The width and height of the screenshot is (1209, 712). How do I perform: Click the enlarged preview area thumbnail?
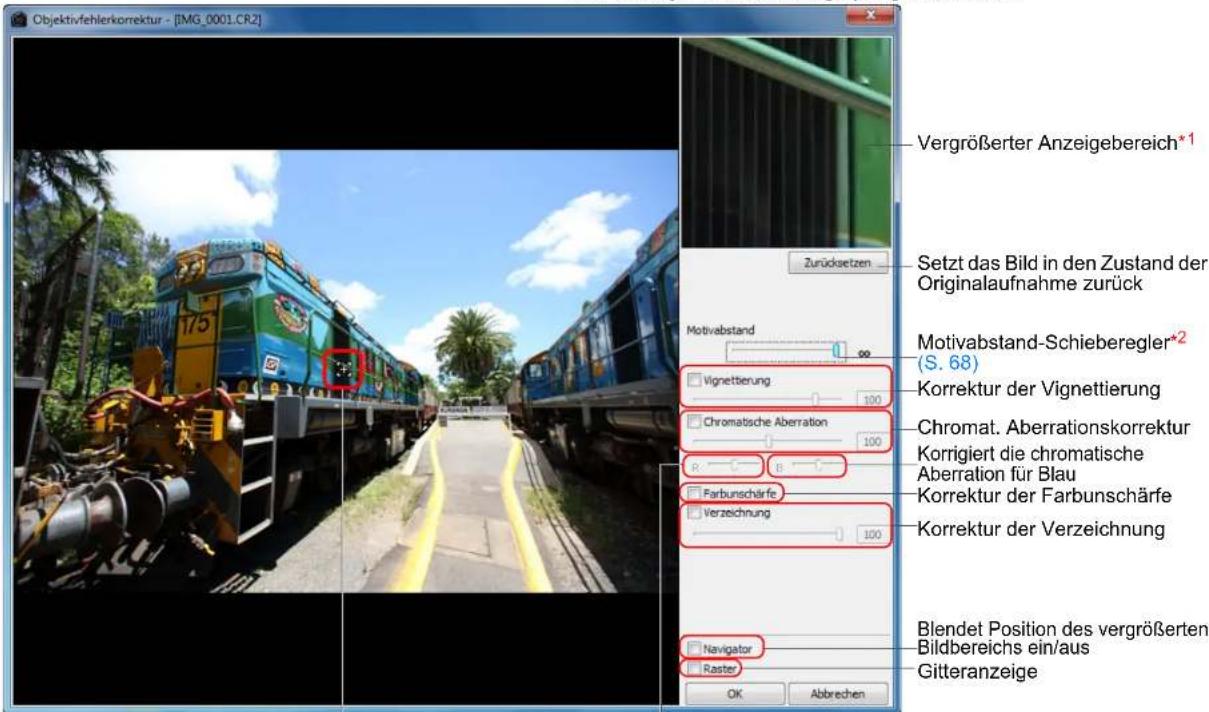pyautogui.click(x=785, y=144)
